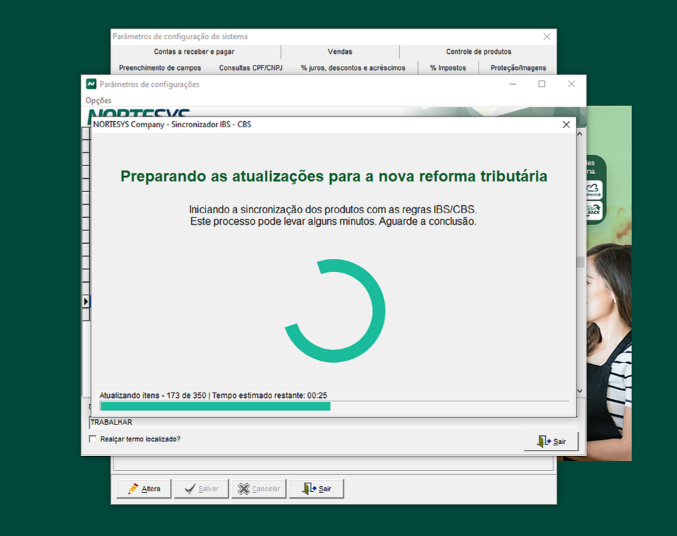Open % juros, descontos e acréscimos tab

point(353,68)
